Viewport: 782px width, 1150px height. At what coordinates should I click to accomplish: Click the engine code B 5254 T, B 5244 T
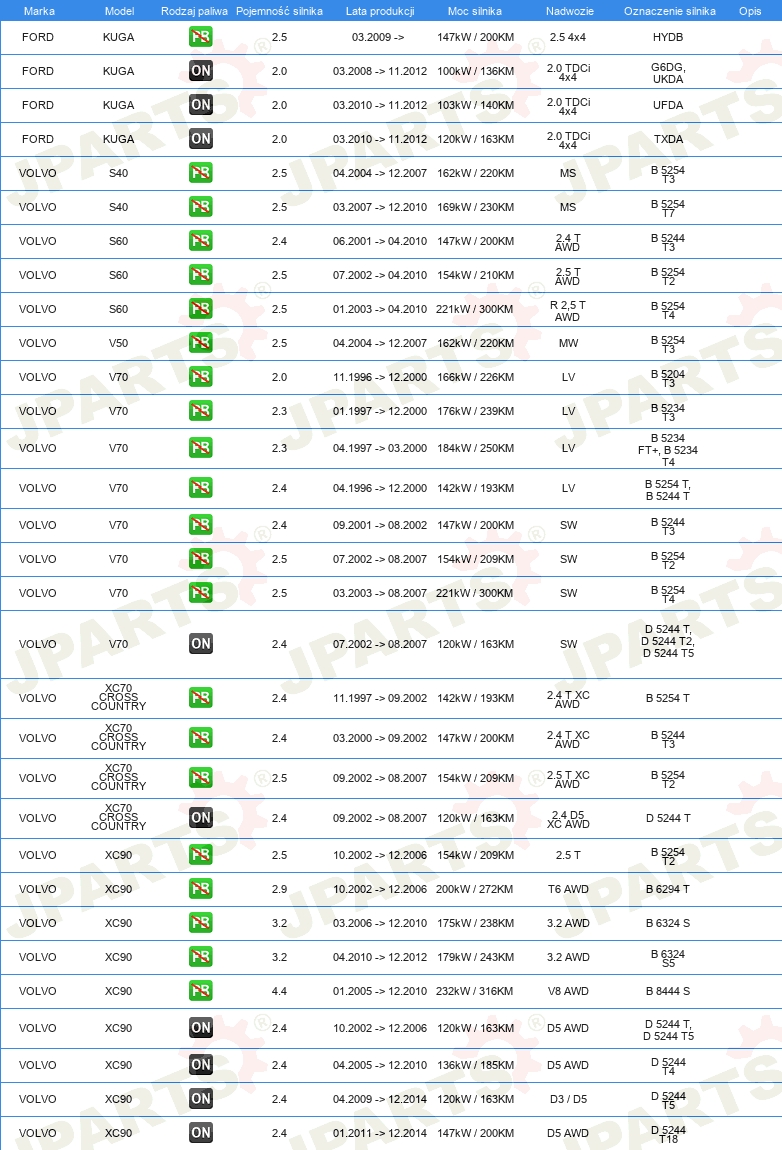tap(668, 490)
